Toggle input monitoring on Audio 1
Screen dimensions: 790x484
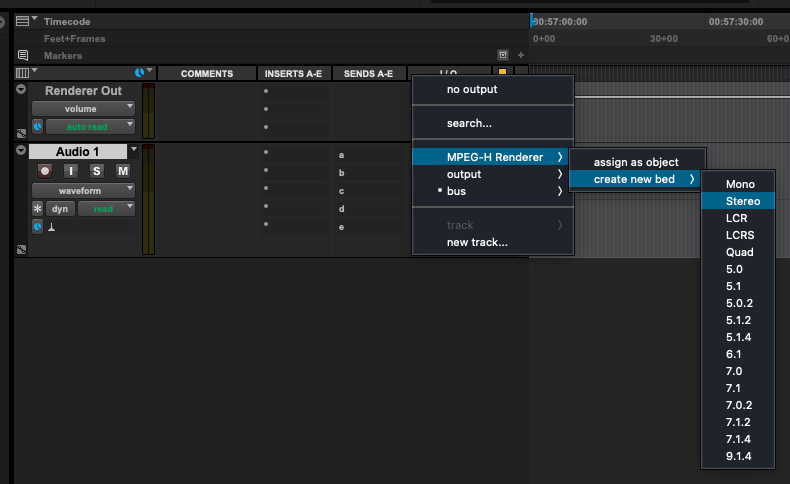pyautogui.click(x=71, y=171)
